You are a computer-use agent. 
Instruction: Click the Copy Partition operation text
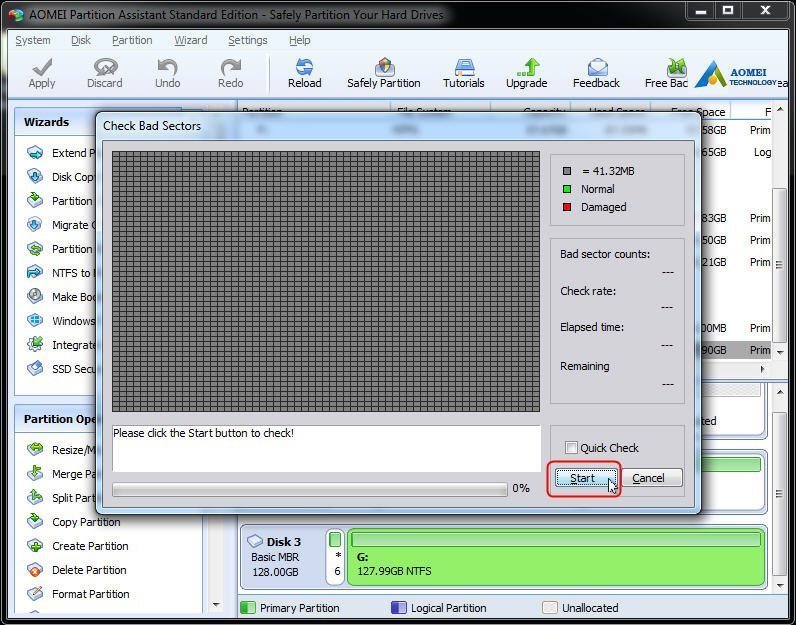86,522
